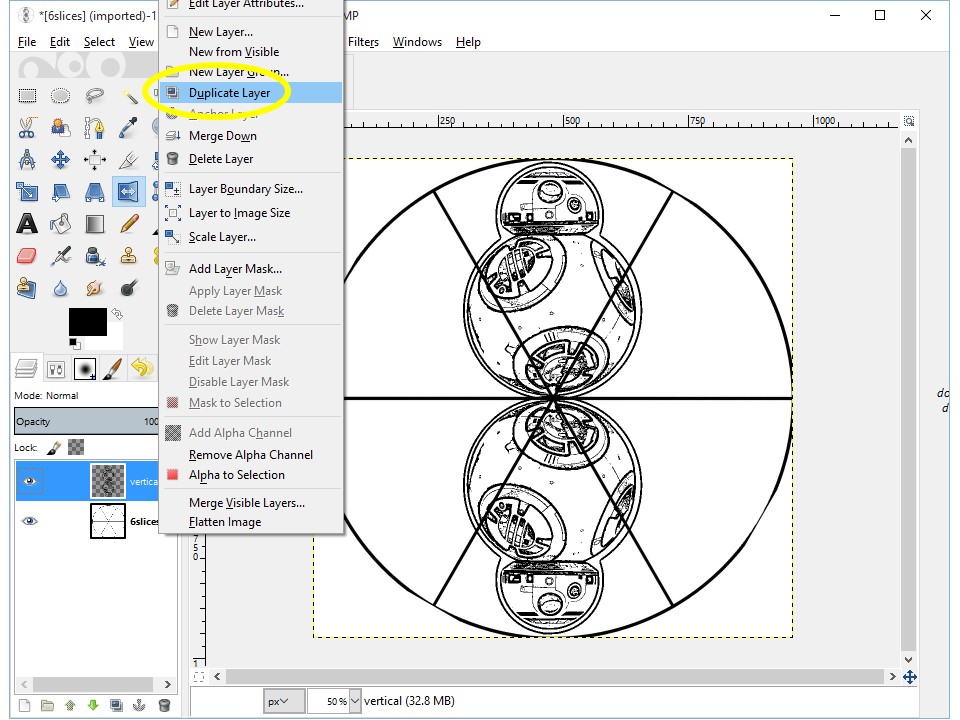Open the px units dropdown
The width and height of the screenshot is (960, 720).
[284, 701]
